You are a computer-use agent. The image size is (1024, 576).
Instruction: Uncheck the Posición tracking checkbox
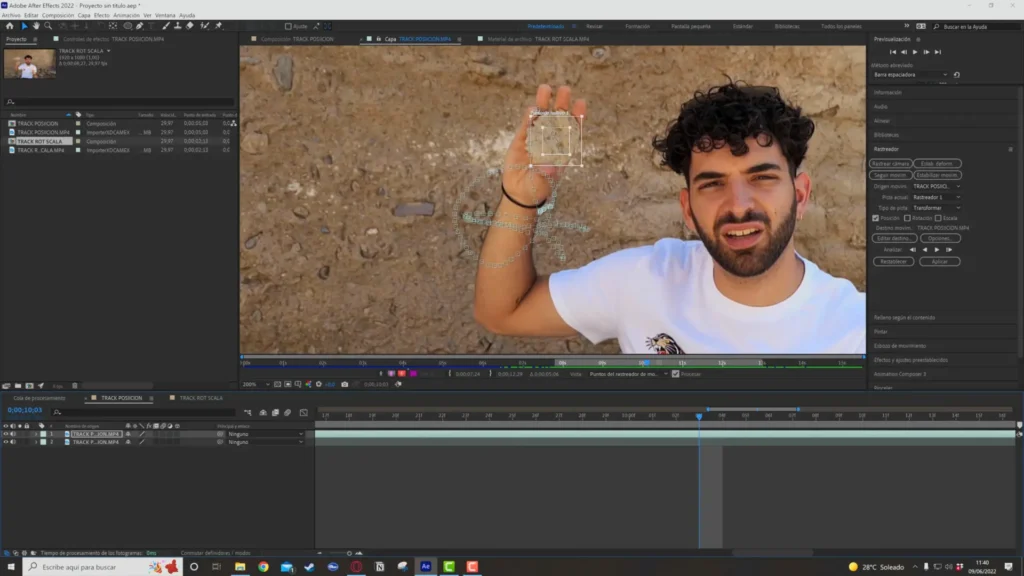[876, 217]
